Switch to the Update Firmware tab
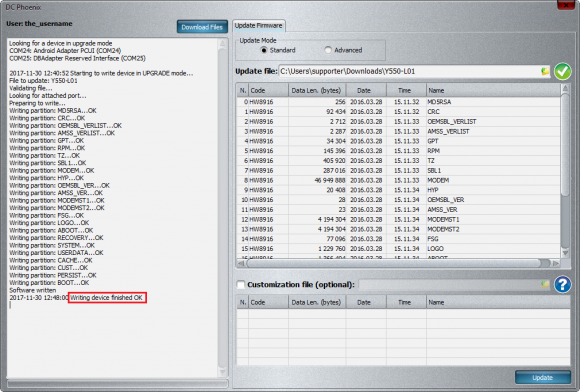Screen dimensions: 580x392 pos(259,26)
